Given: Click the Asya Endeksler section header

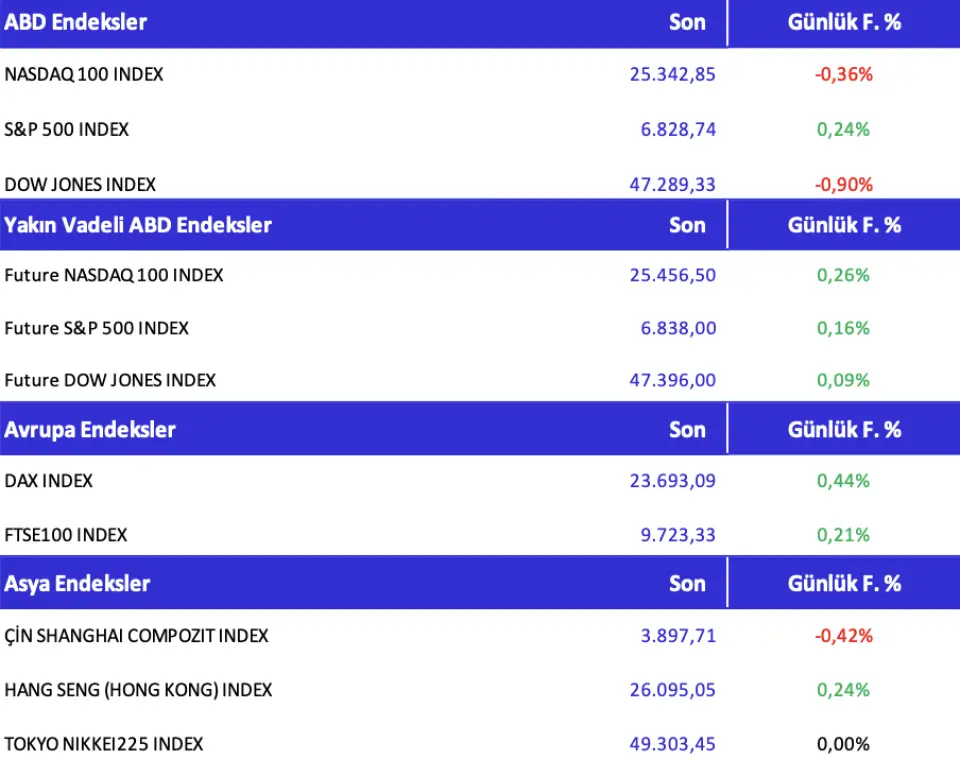Looking at the screenshot, I should click(77, 584).
